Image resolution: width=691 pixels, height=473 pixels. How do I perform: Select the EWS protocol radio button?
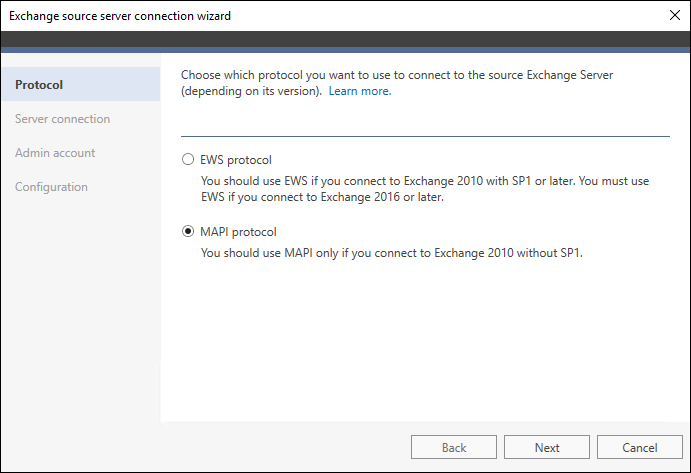click(x=188, y=159)
